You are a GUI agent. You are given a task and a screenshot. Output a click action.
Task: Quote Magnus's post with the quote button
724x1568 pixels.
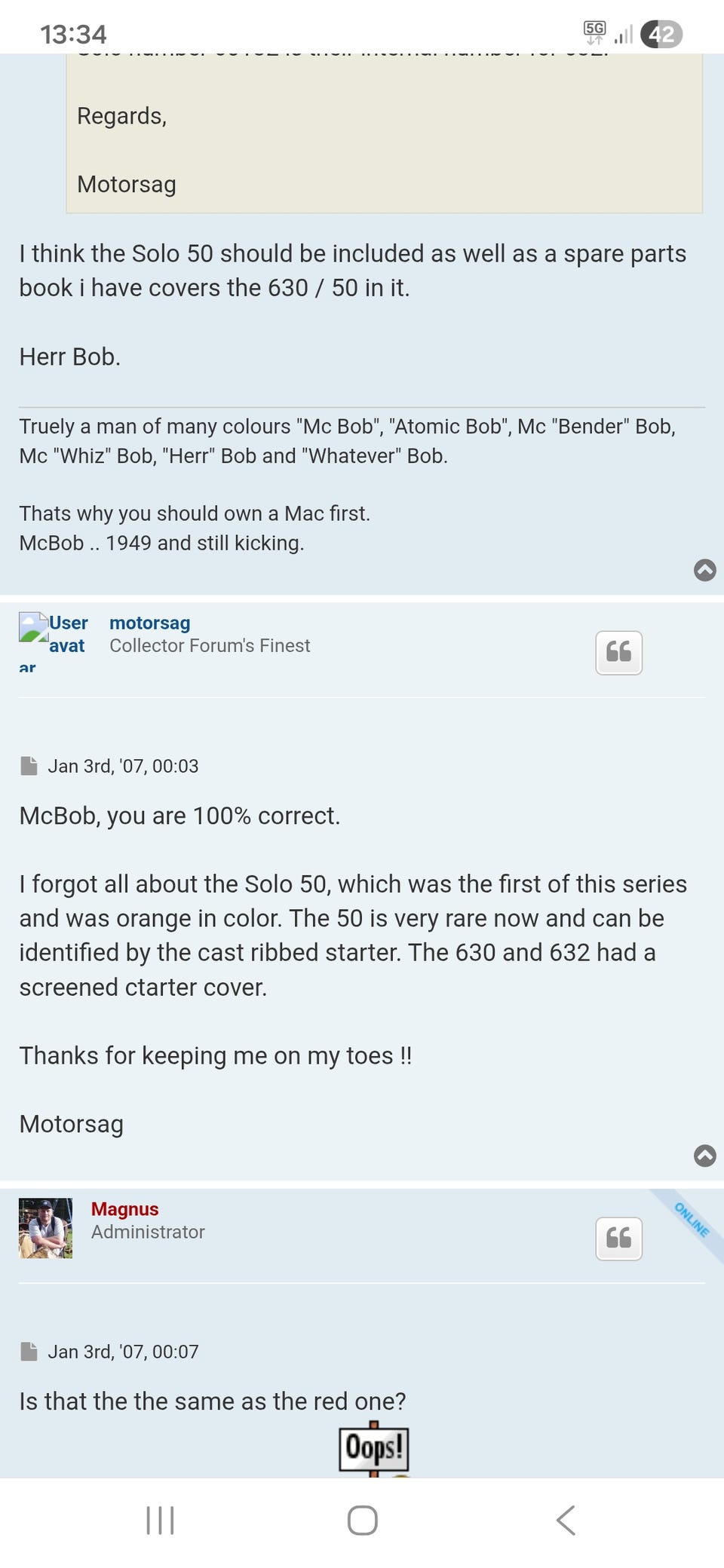click(x=618, y=1238)
